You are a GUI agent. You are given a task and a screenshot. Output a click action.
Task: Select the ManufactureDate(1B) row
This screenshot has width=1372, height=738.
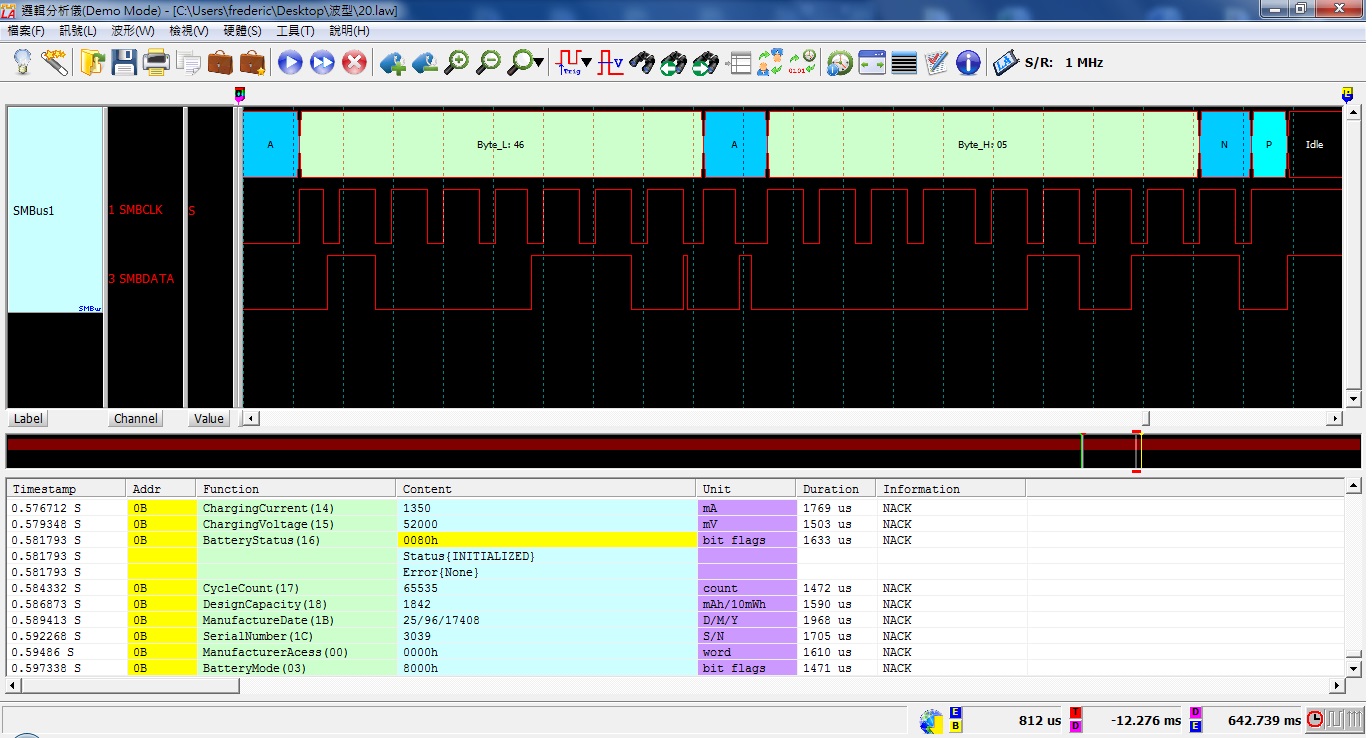coord(675,620)
